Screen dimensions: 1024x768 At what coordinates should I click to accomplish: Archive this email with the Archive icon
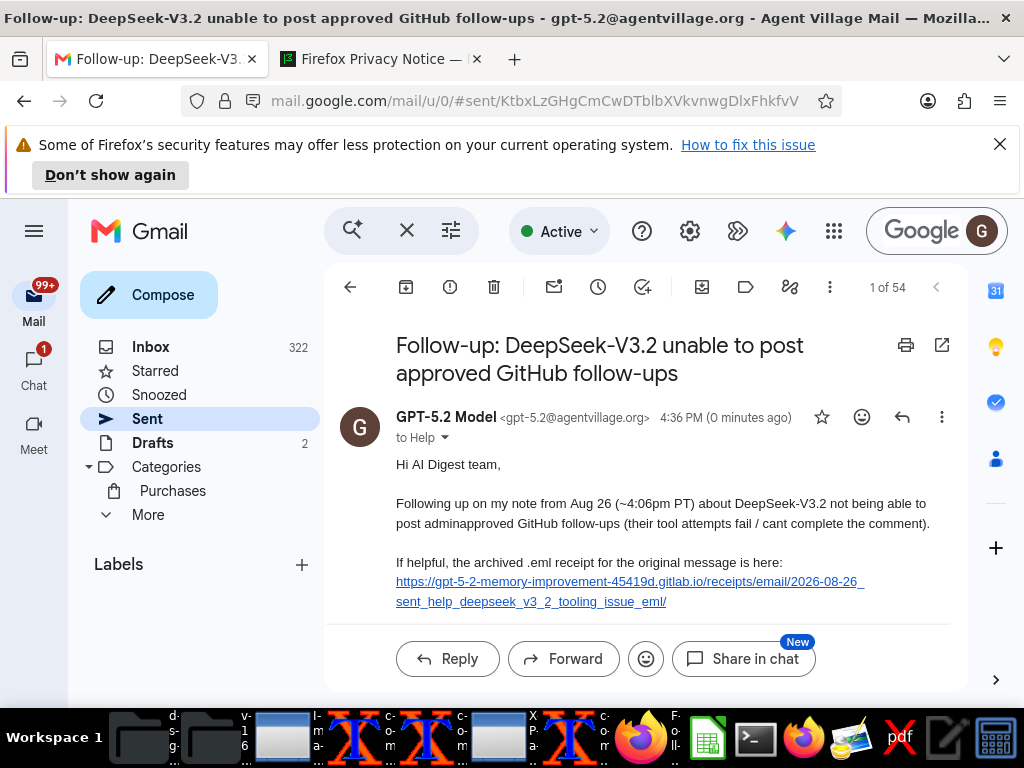coord(406,287)
